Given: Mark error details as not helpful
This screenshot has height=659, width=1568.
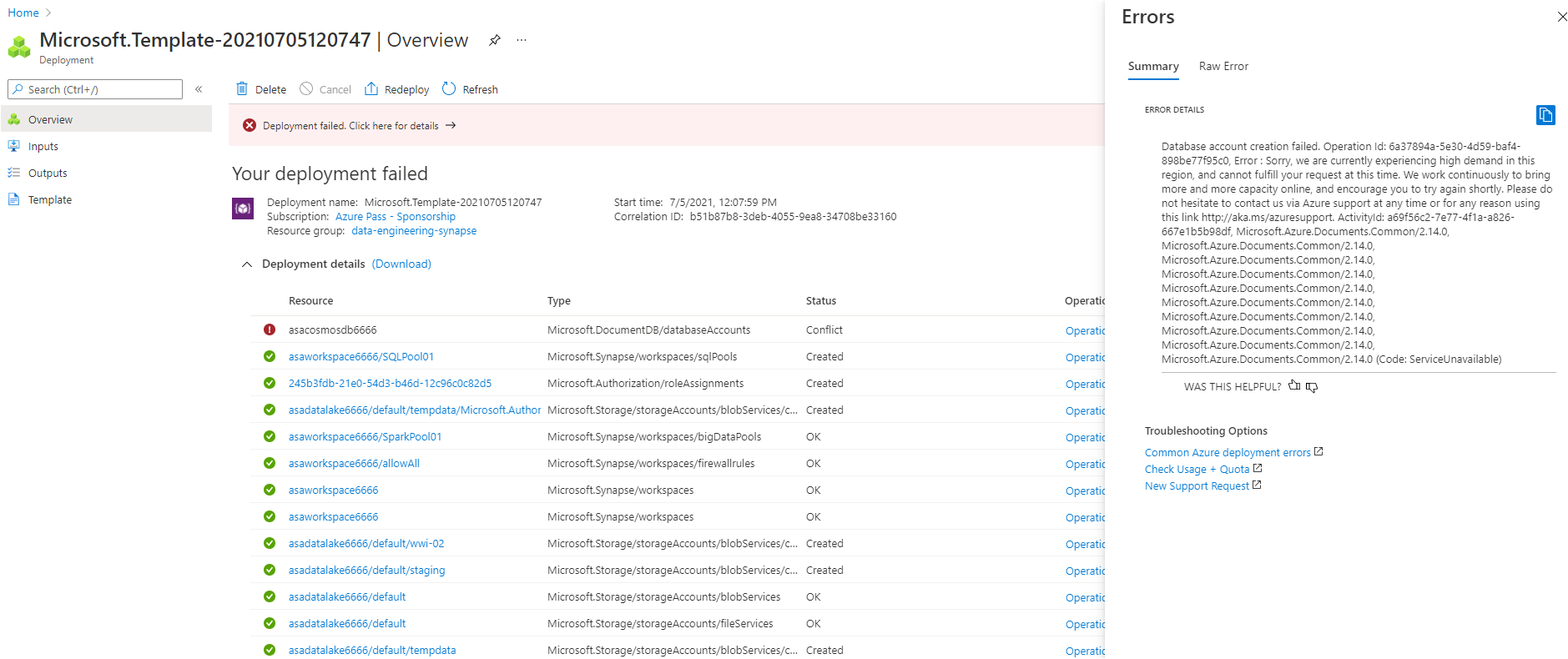Looking at the screenshot, I should click(x=1312, y=387).
